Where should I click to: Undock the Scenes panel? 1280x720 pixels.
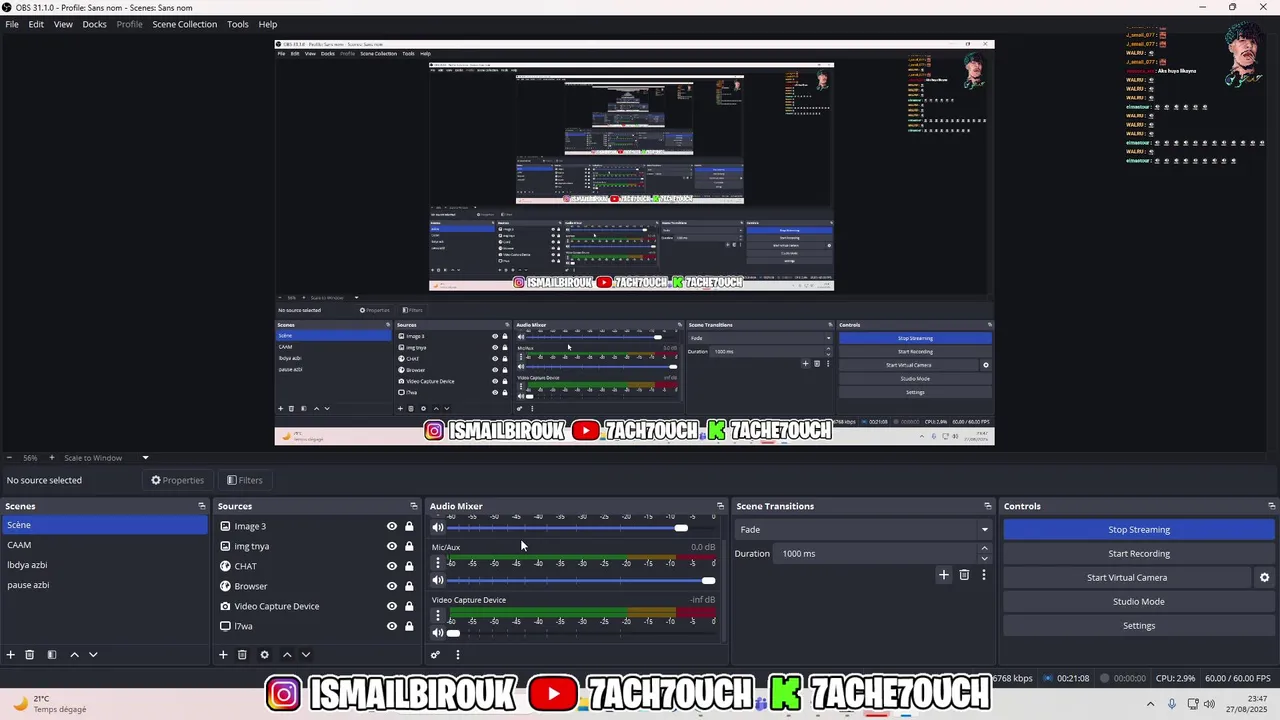[201, 506]
